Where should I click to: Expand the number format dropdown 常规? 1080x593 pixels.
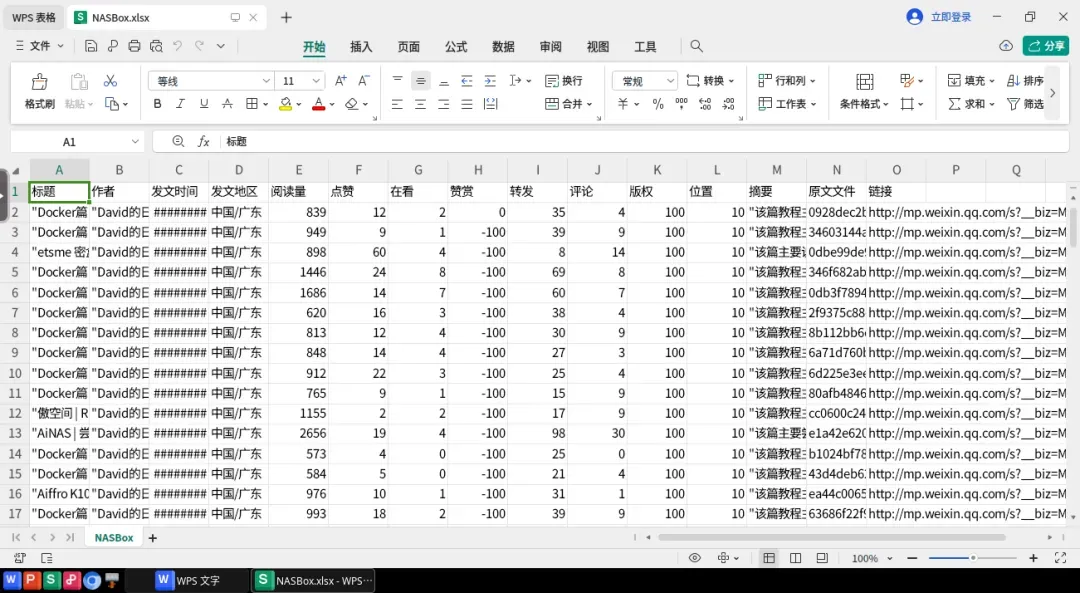(645, 81)
